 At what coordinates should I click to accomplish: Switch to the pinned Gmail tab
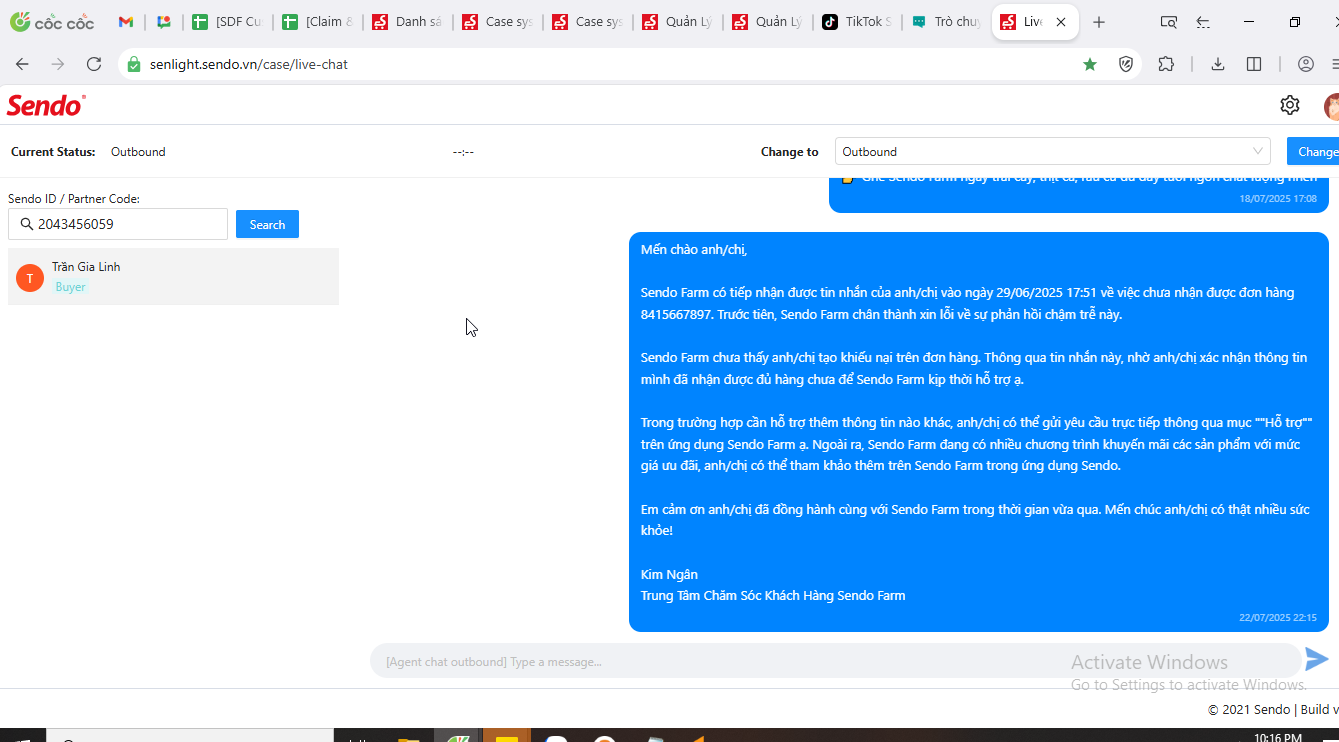coord(126,22)
